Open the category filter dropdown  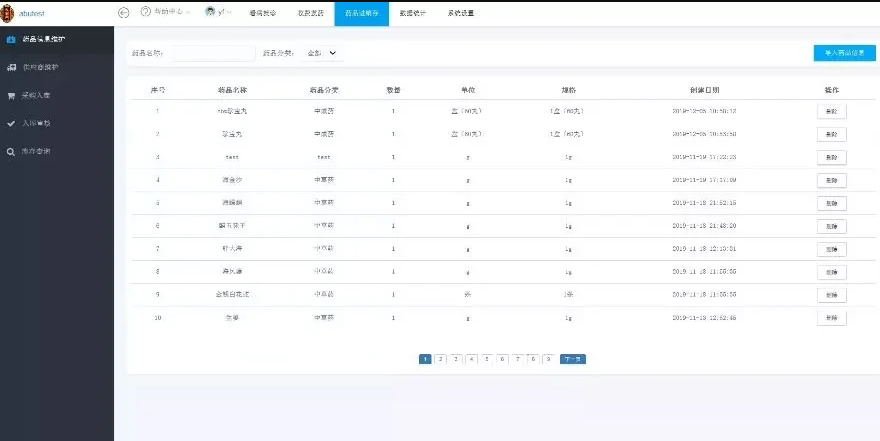coord(322,52)
